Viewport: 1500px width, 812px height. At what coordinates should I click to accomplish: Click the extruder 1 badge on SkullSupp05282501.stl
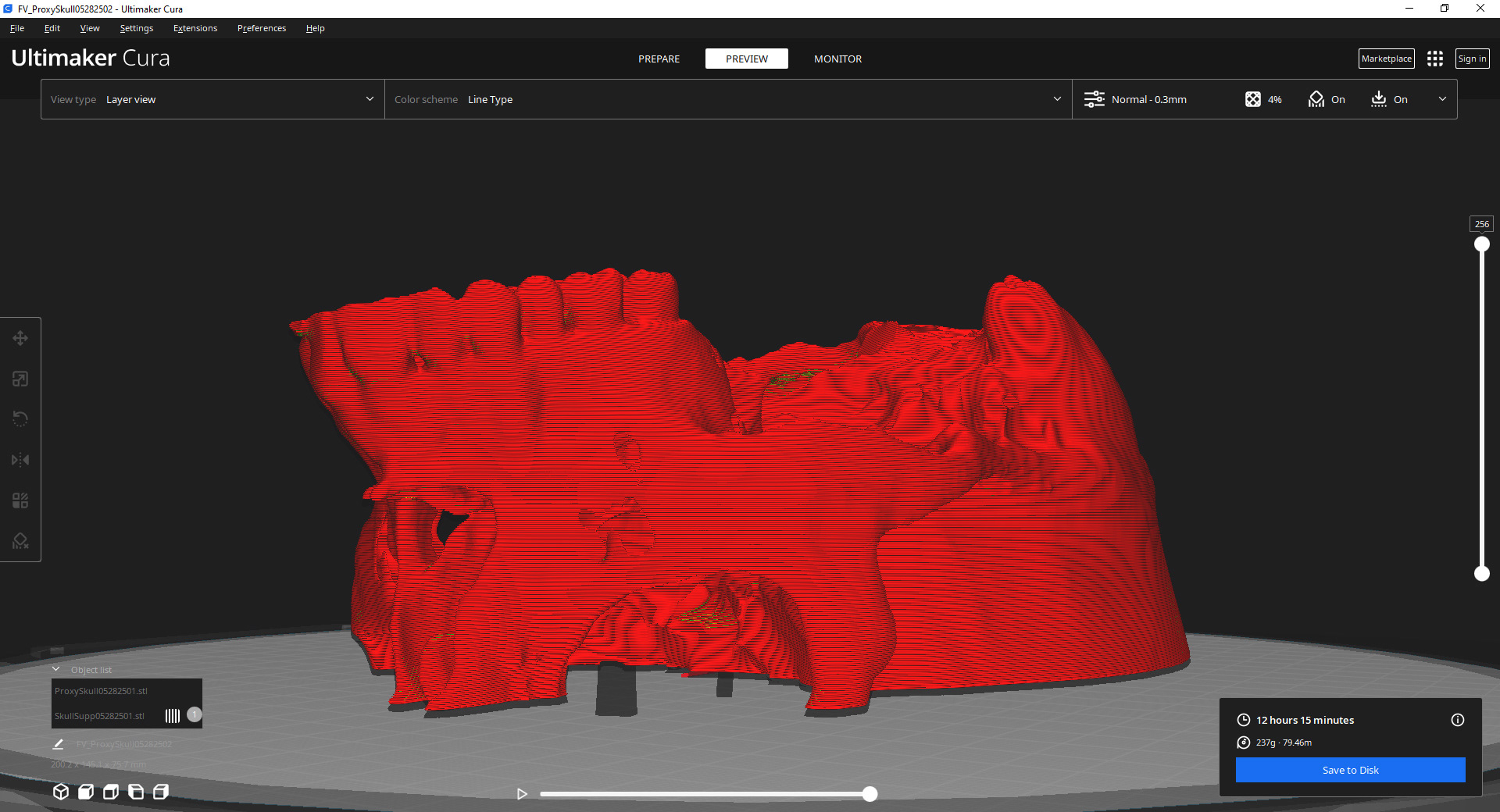[195, 714]
